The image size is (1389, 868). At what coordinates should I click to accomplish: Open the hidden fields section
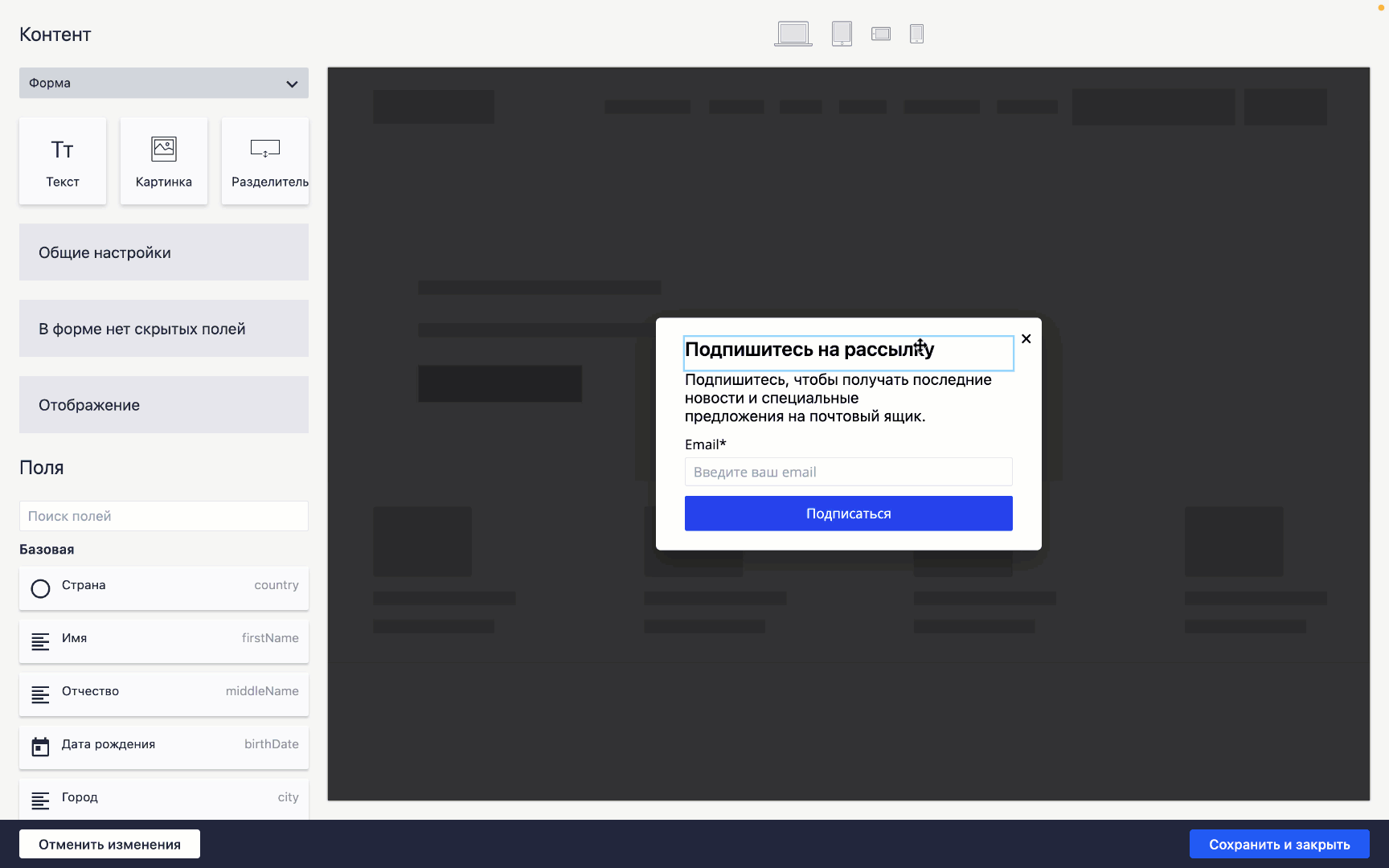pyautogui.click(x=164, y=329)
